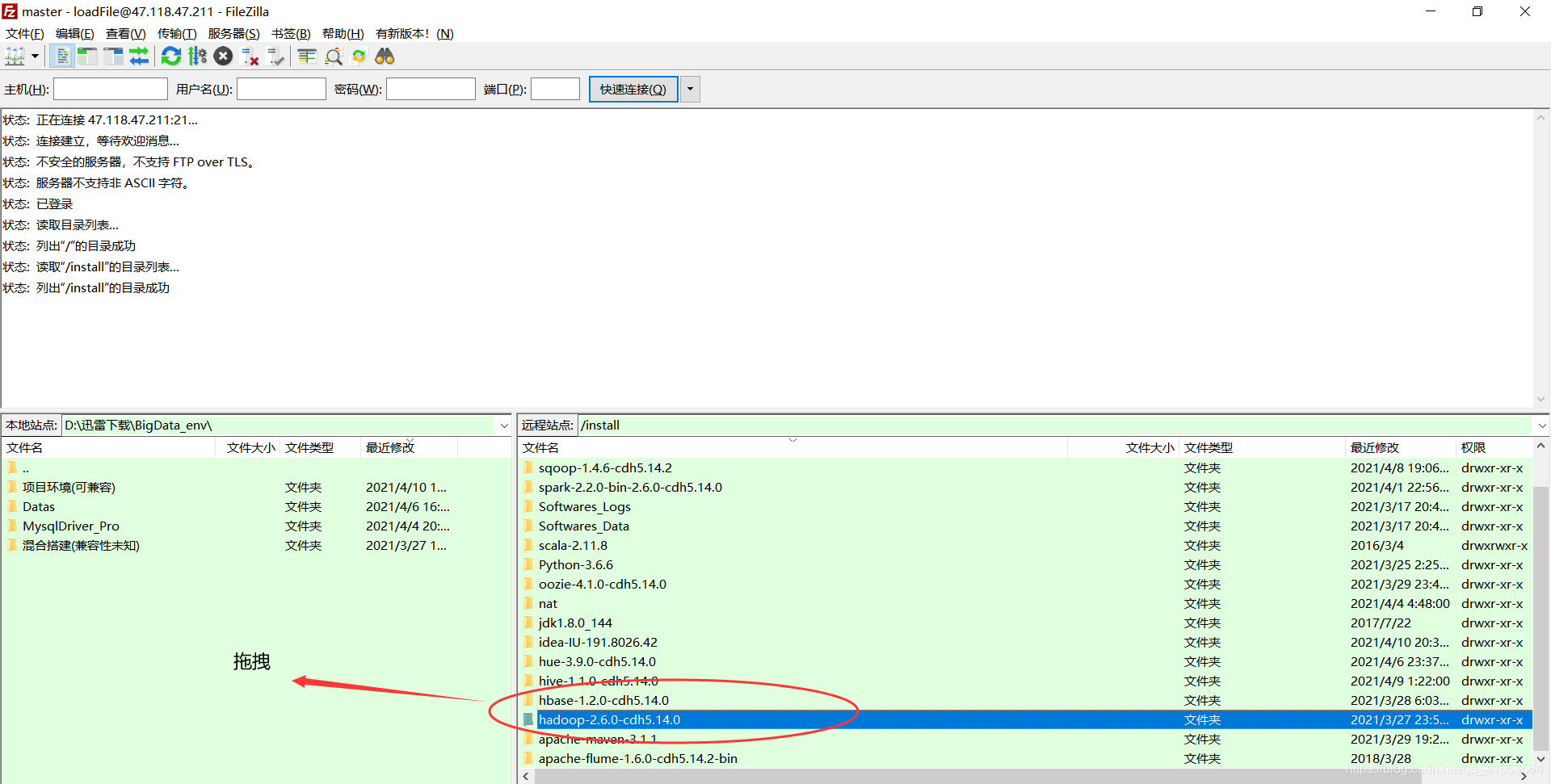Toggle synchronized browsing icon

pos(359,56)
